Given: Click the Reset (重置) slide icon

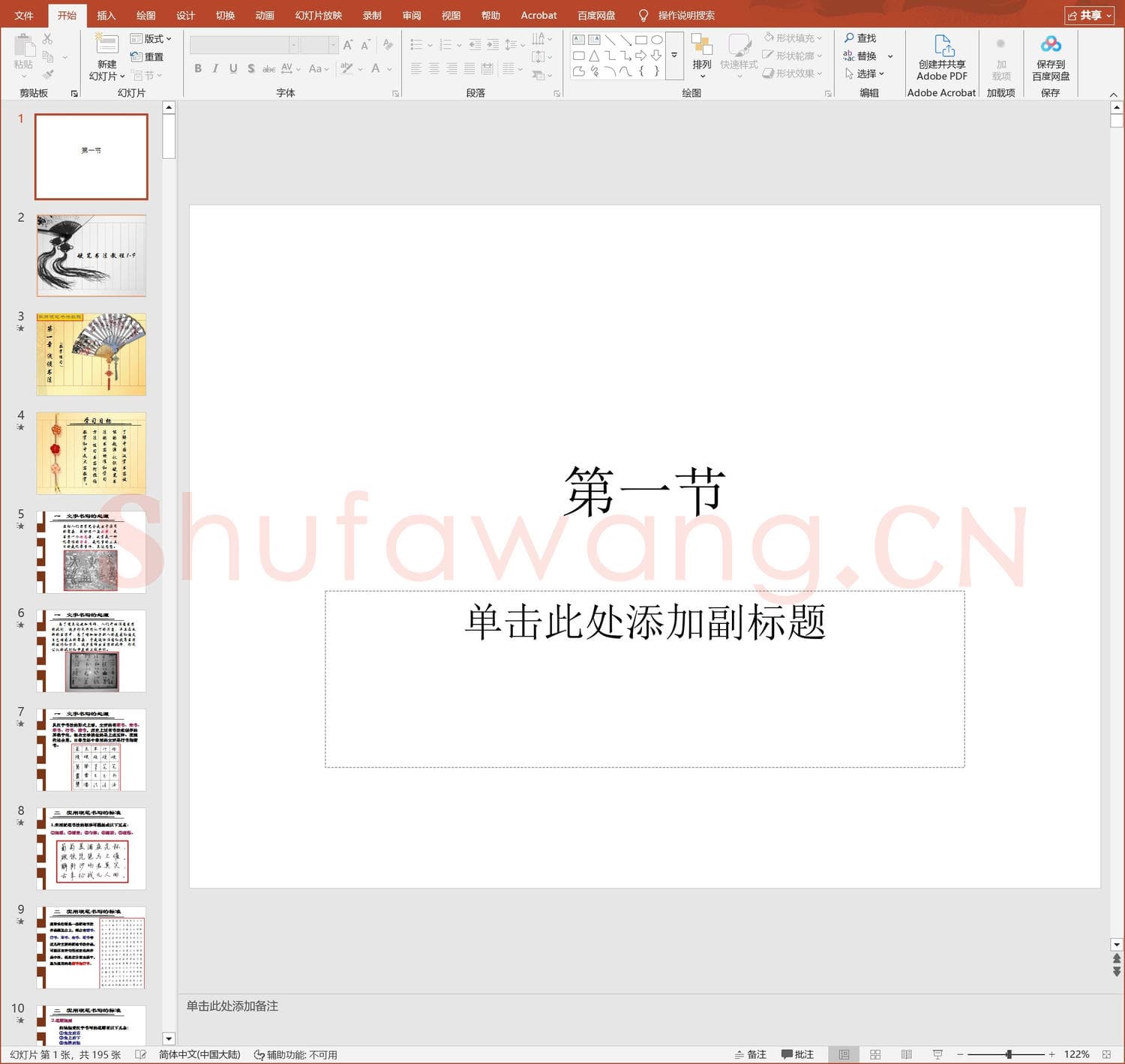Looking at the screenshot, I should click(x=136, y=57).
